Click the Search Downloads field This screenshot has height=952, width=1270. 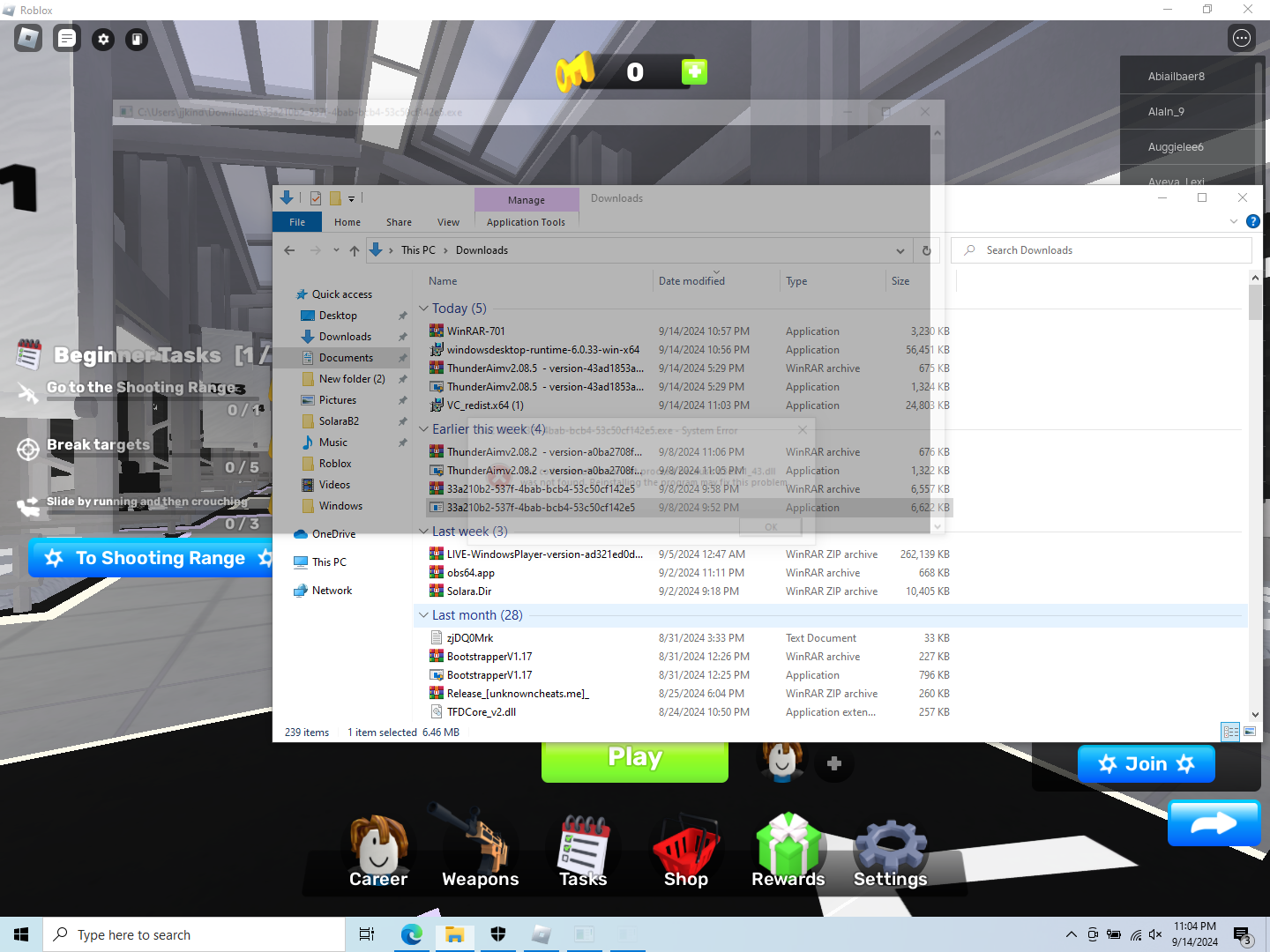pyautogui.click(x=1102, y=250)
